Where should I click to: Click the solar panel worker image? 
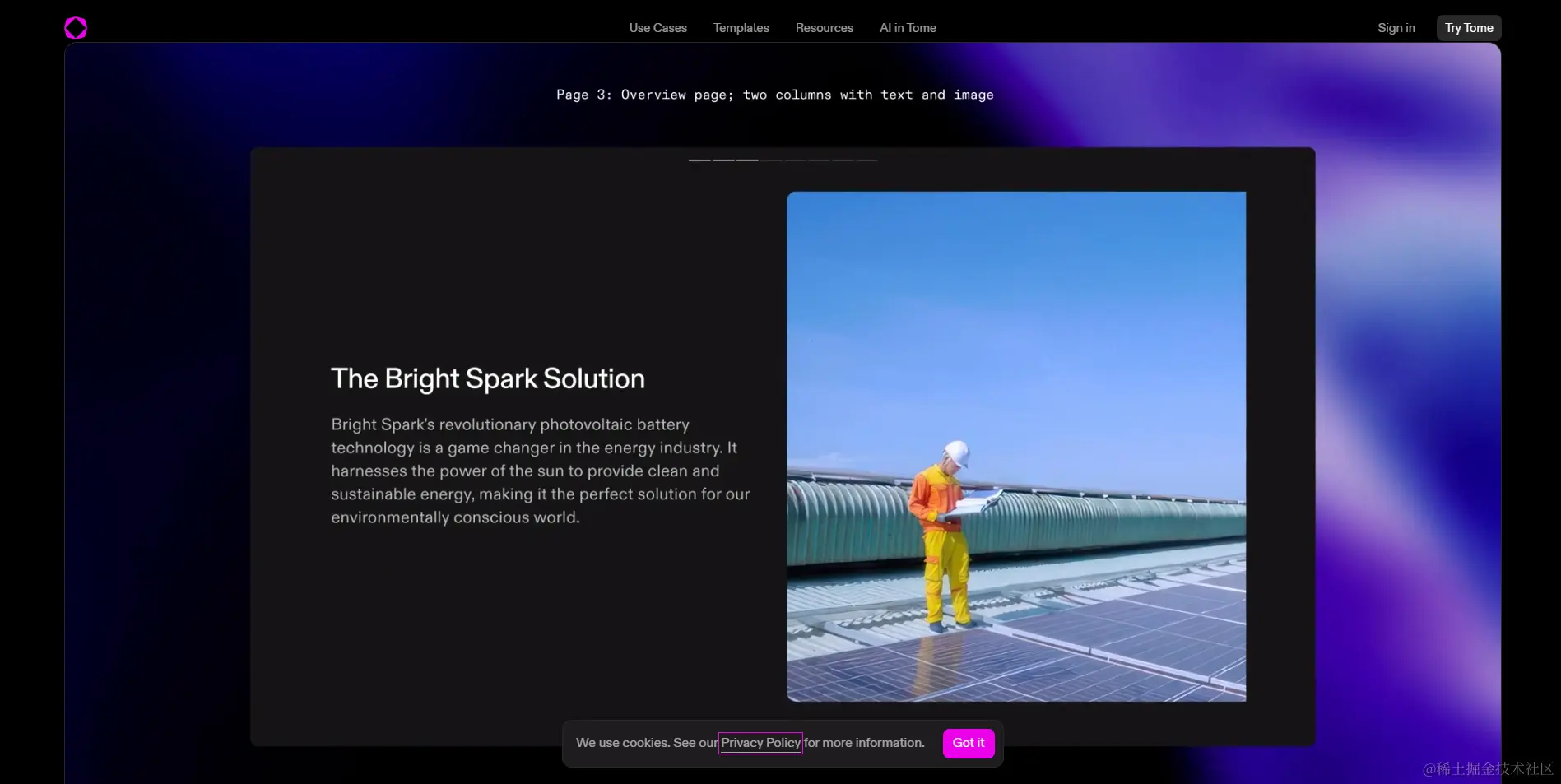pos(1015,447)
